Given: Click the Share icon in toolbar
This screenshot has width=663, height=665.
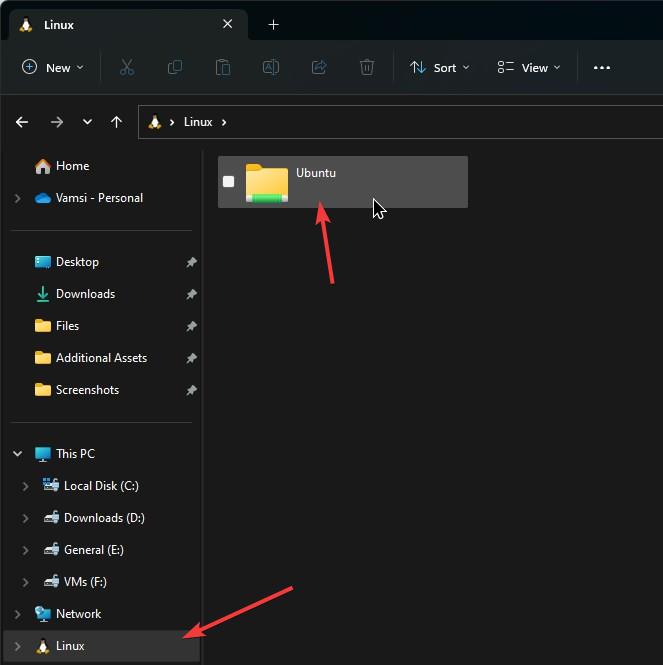Looking at the screenshot, I should pos(319,67).
